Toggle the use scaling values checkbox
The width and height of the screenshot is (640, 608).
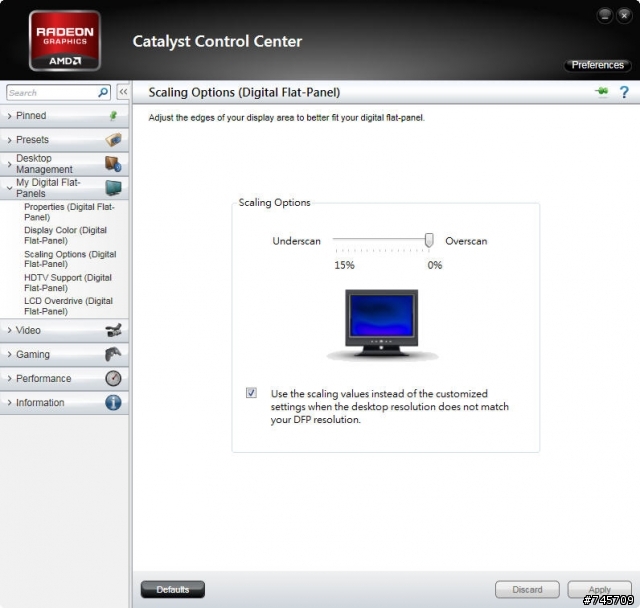coord(251,393)
